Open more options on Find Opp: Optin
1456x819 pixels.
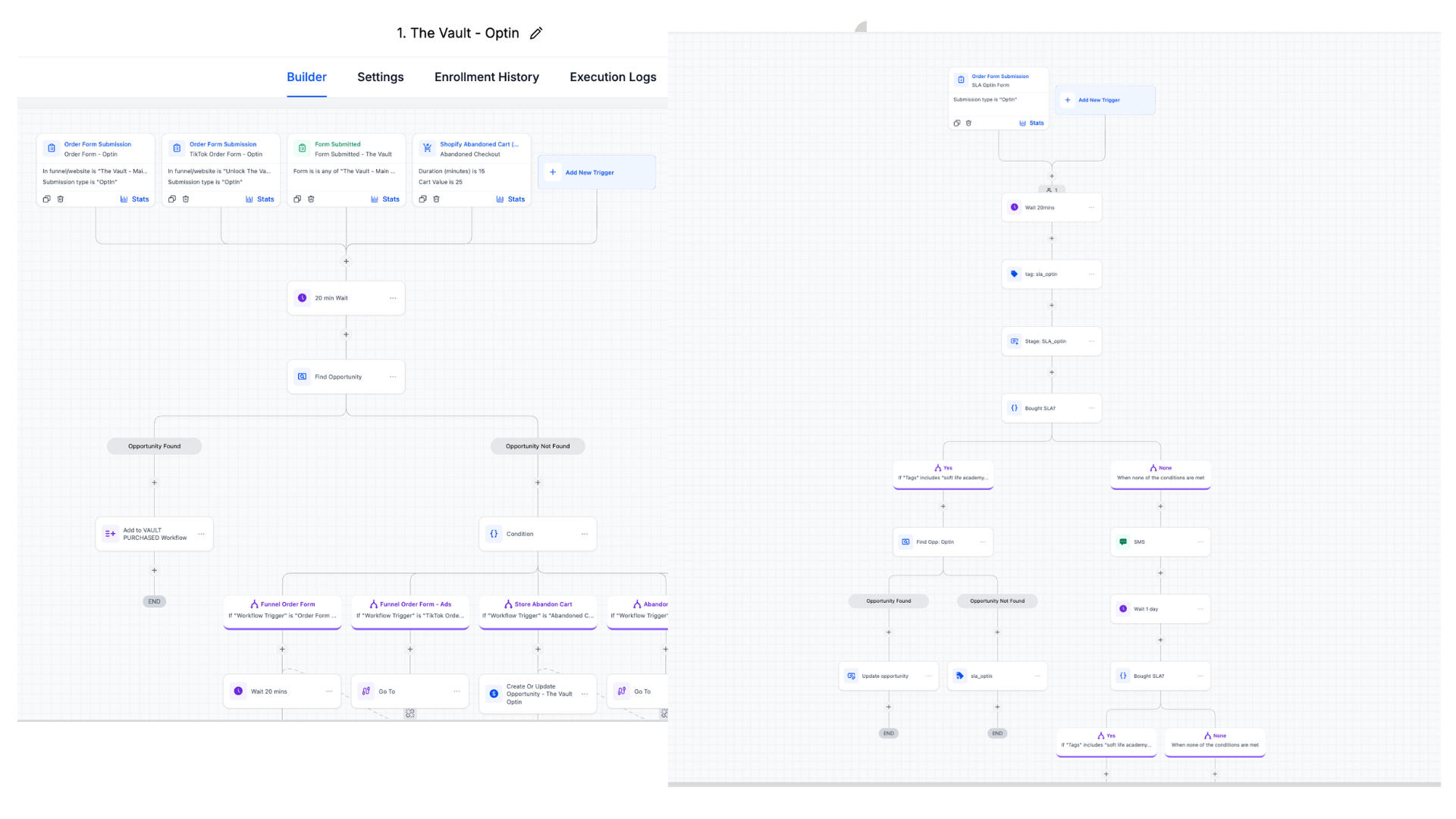[x=983, y=541]
